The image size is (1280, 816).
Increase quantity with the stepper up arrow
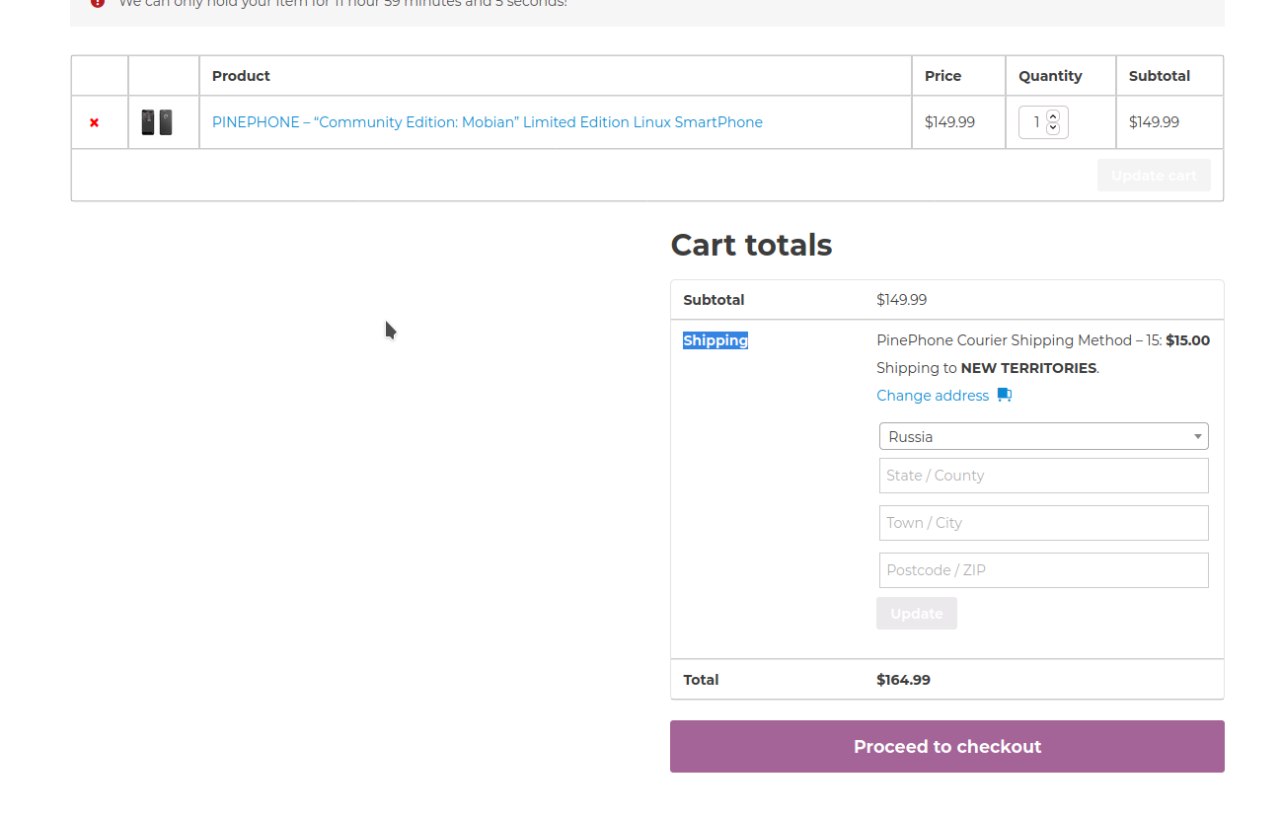pyautogui.click(x=1053, y=116)
